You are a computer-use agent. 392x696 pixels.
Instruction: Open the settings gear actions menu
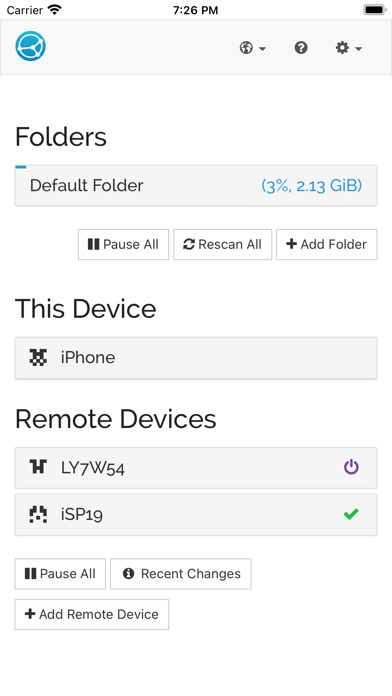[x=348, y=47]
